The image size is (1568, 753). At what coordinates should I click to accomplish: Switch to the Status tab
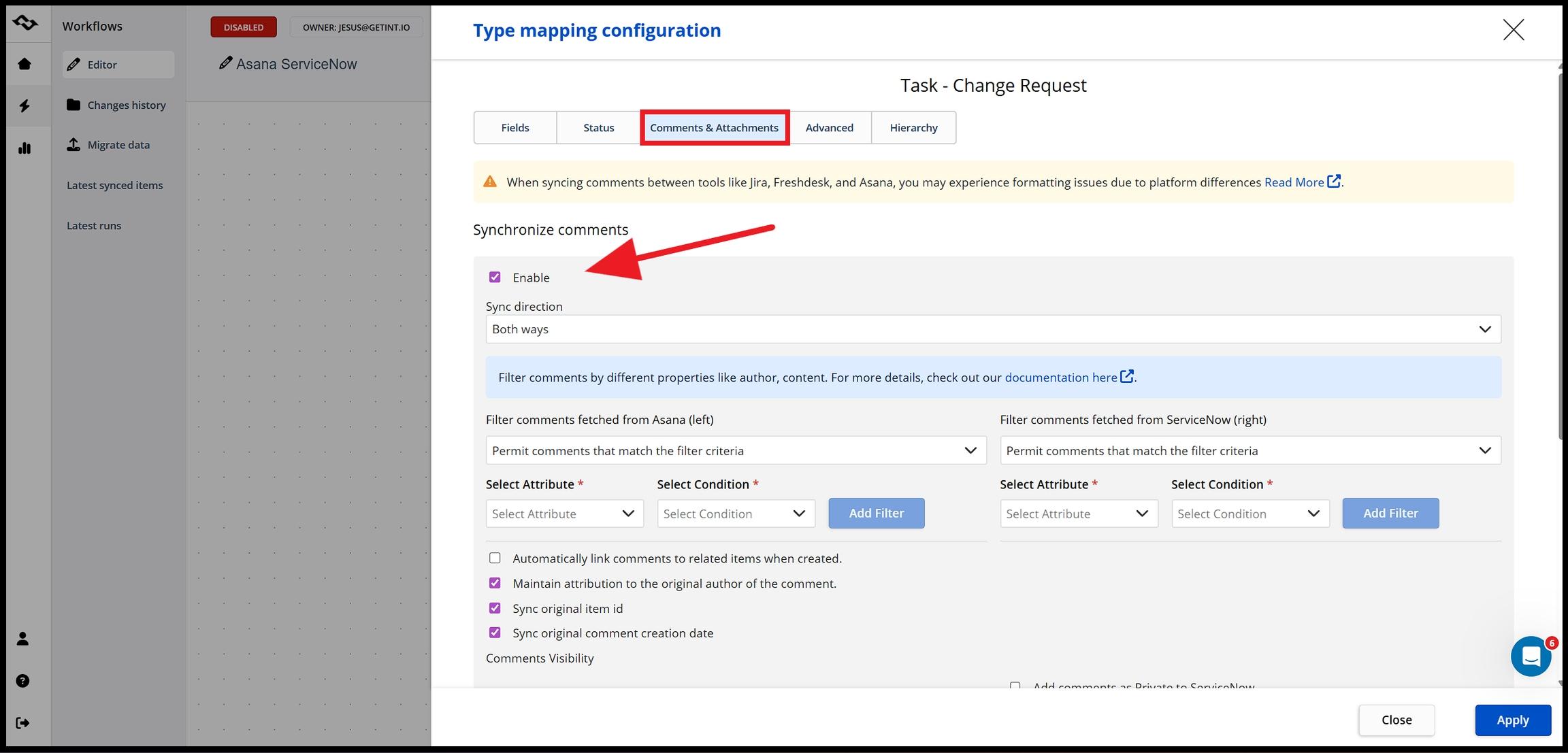tap(599, 128)
